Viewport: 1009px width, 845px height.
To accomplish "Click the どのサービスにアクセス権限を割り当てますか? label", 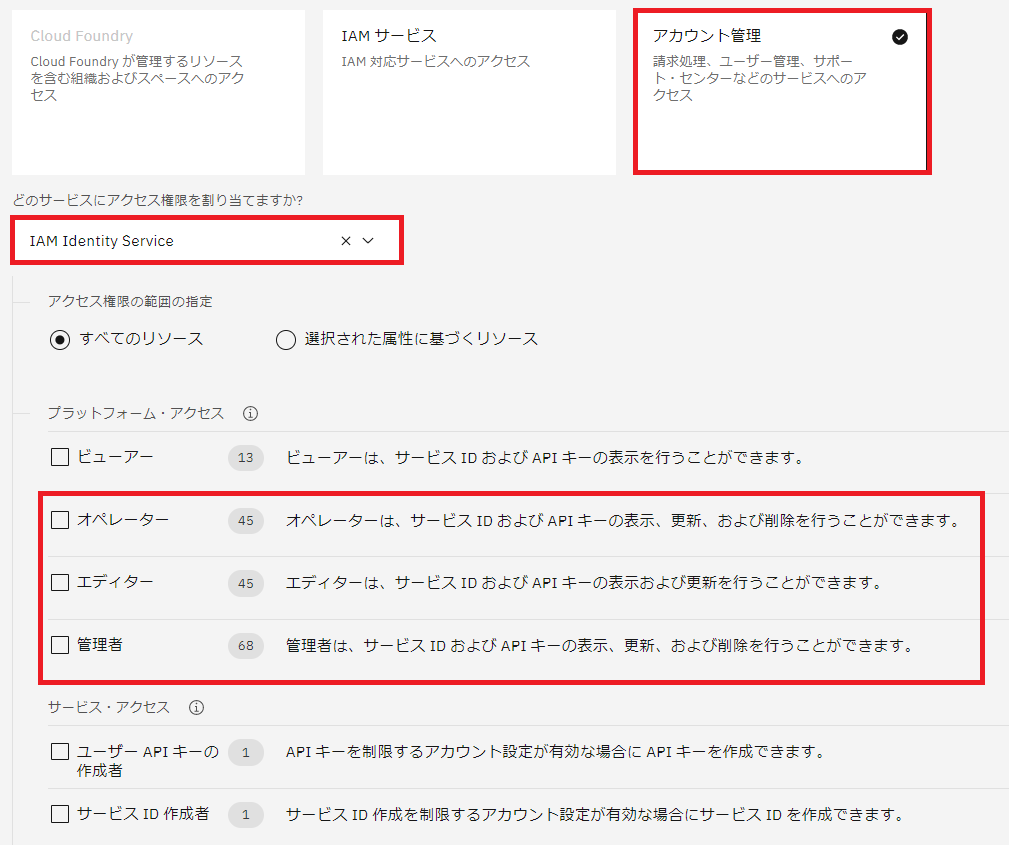I will coord(158,200).
